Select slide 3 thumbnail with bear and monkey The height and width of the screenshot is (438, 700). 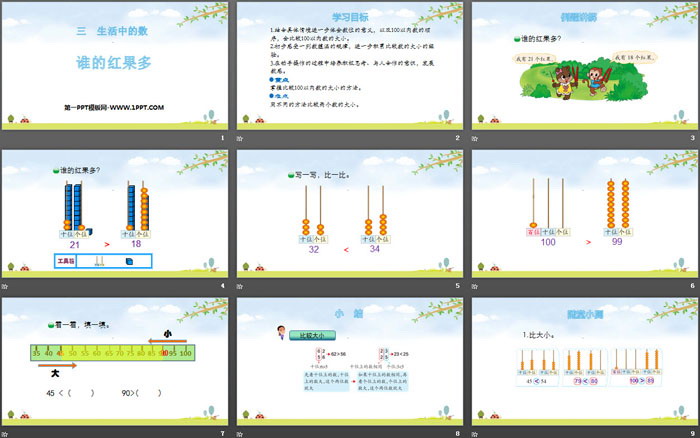pyautogui.click(x=585, y=66)
